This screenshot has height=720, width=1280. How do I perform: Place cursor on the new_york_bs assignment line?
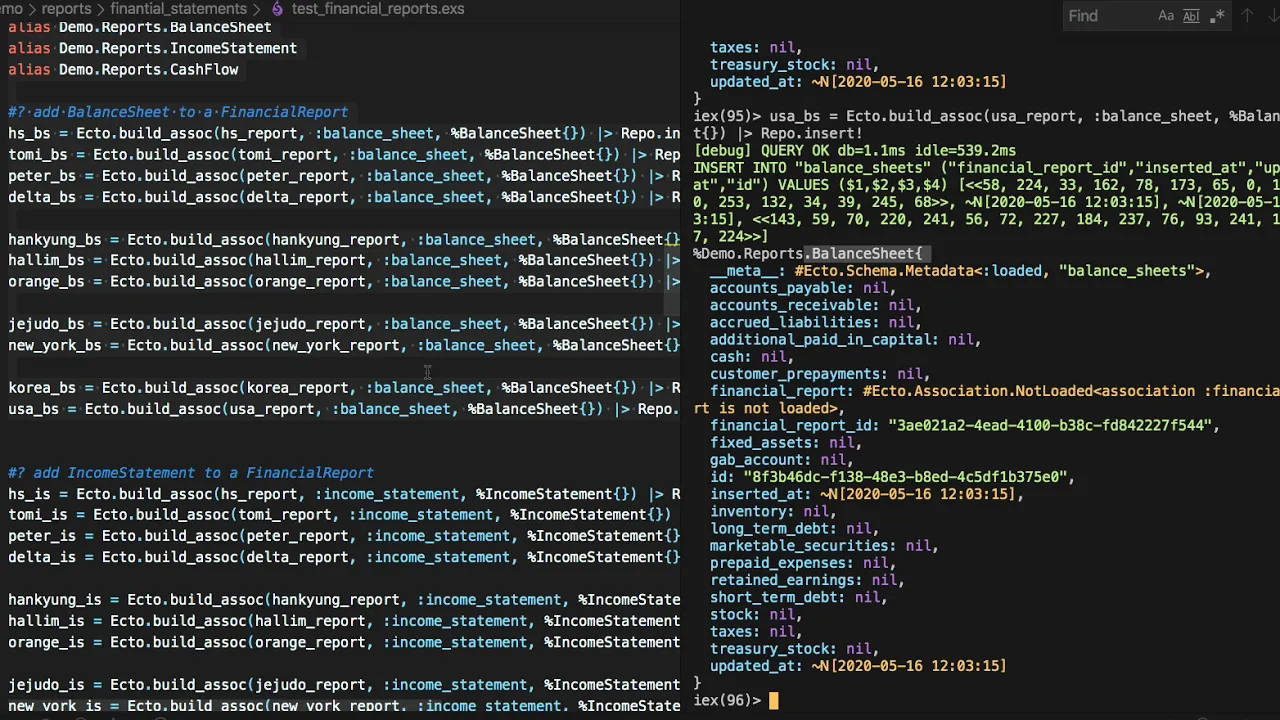[x=344, y=345]
